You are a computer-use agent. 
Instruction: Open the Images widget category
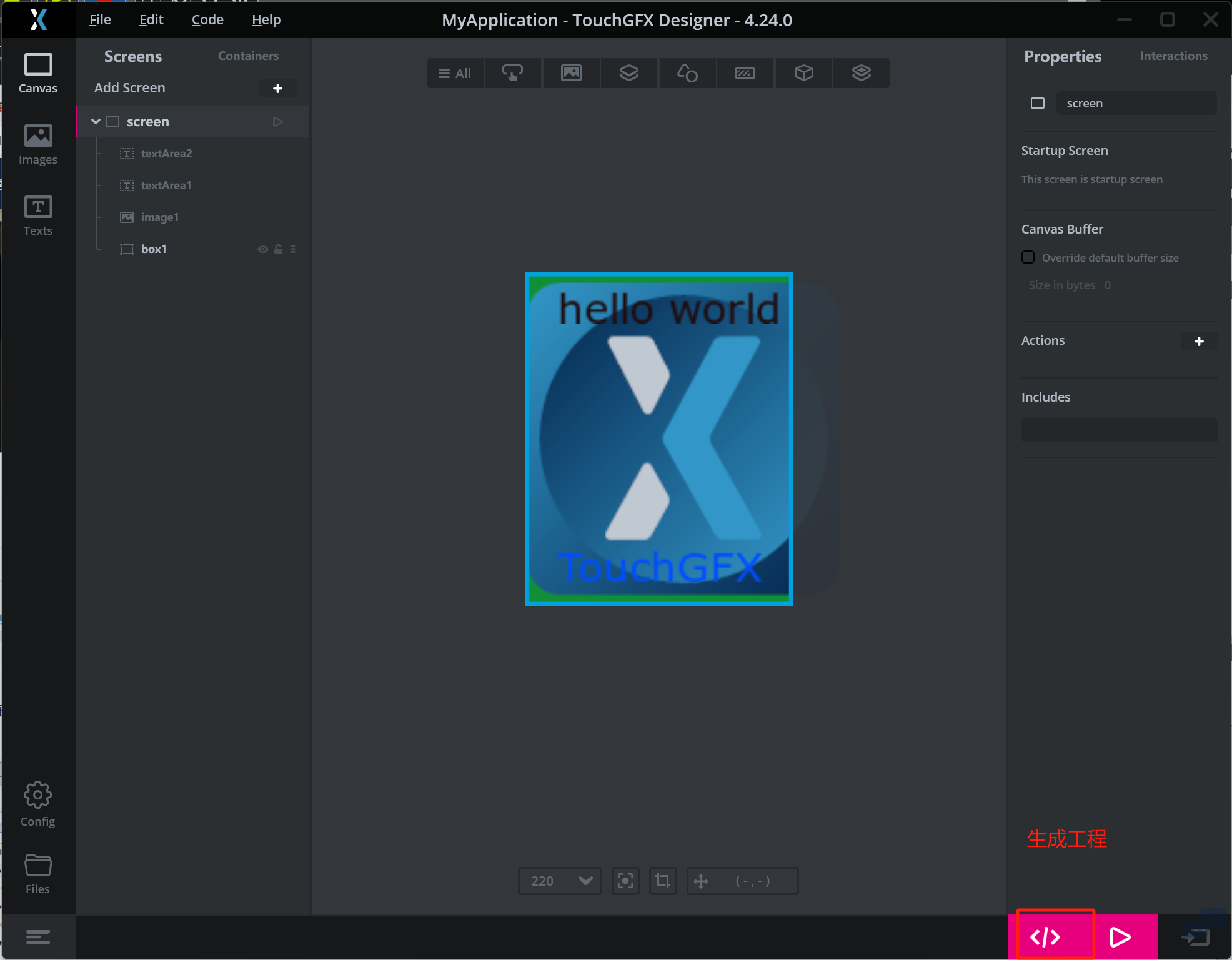pyautogui.click(x=571, y=73)
